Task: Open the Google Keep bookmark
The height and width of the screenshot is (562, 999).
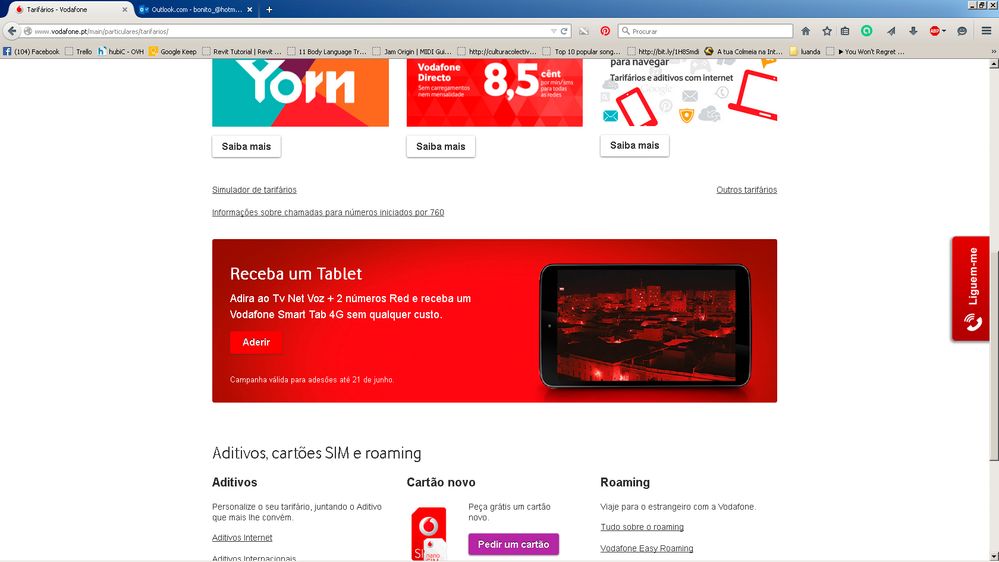Action: pyautogui.click(x=173, y=52)
